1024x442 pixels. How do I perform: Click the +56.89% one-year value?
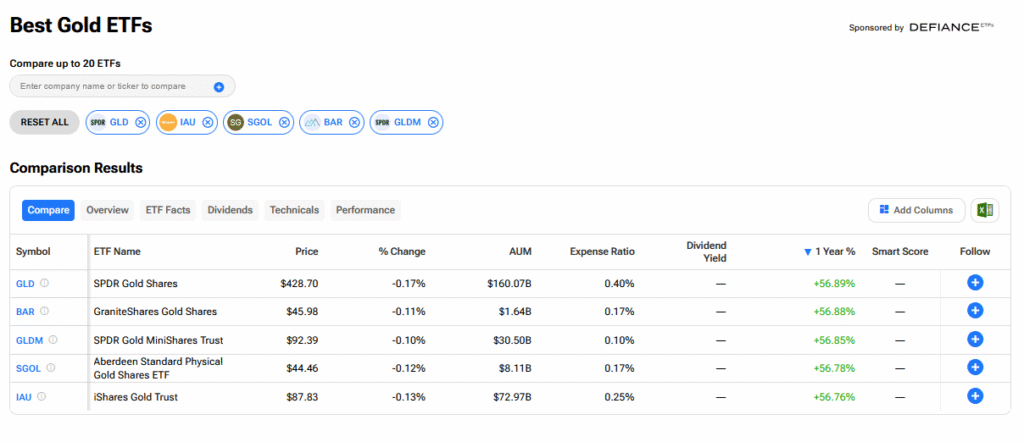coord(834,283)
